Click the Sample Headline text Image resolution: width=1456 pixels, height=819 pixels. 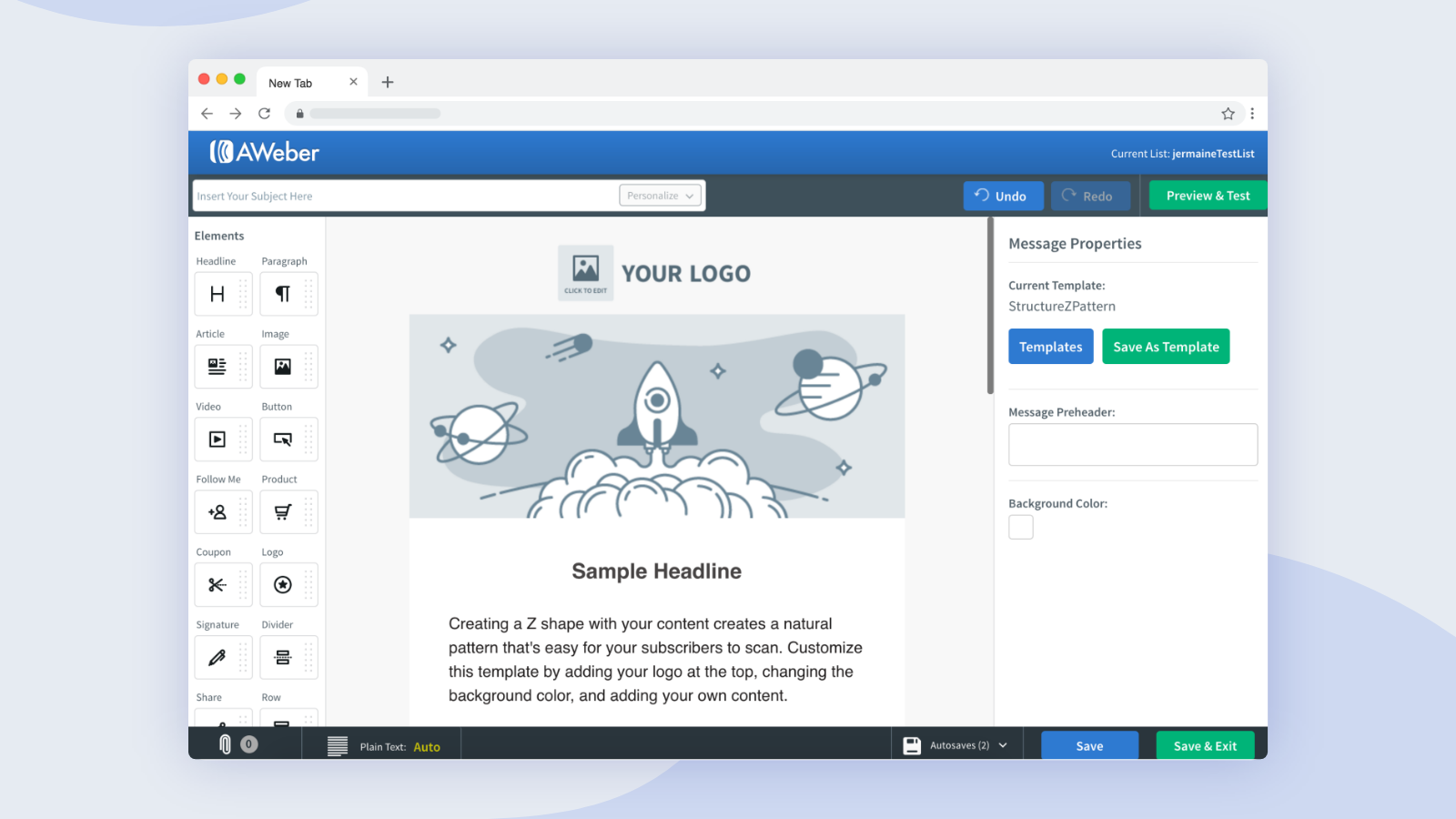(x=657, y=571)
